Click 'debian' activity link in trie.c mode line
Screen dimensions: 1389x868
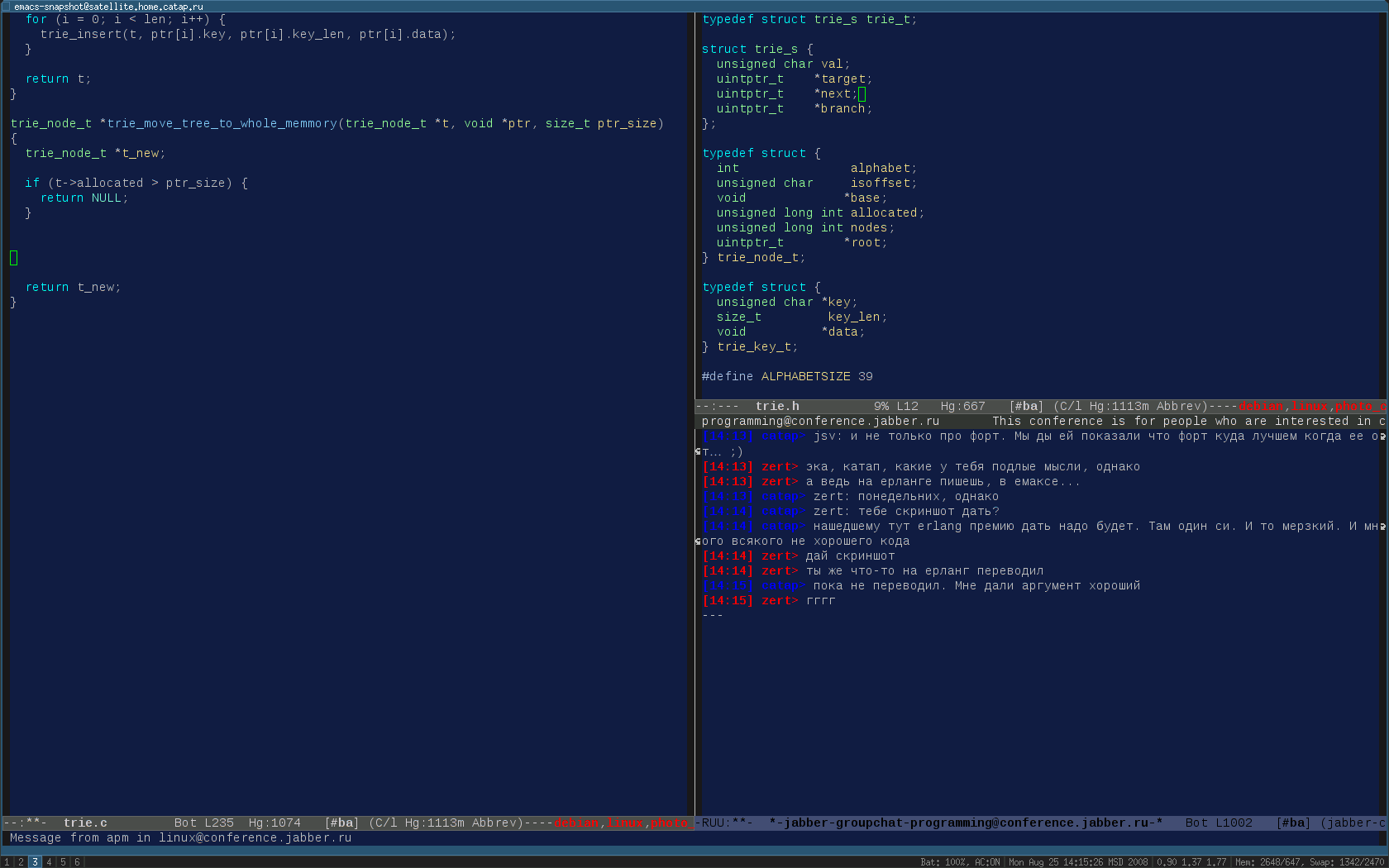pyautogui.click(x=576, y=823)
